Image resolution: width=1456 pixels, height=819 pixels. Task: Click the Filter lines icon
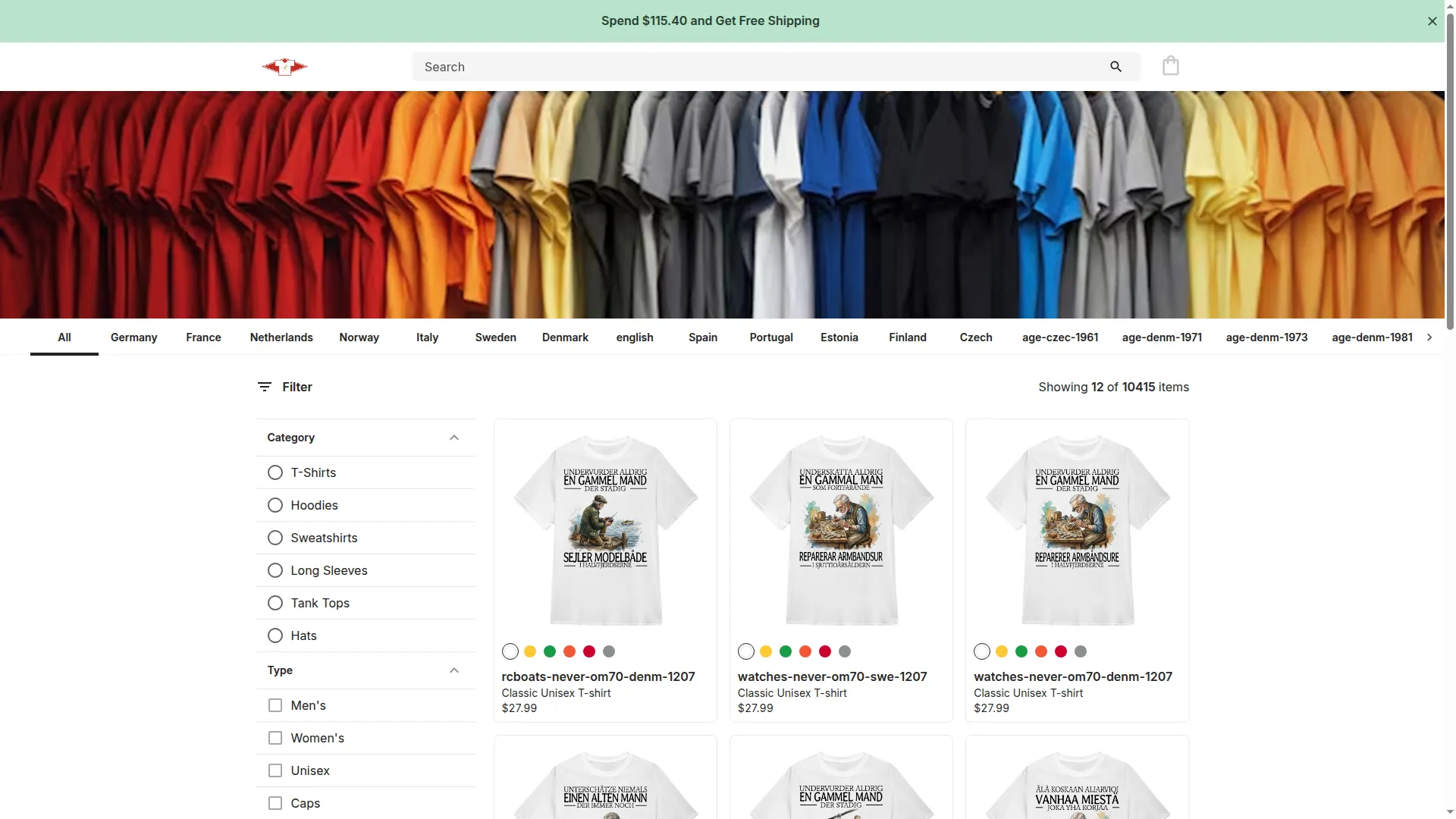pos(264,387)
